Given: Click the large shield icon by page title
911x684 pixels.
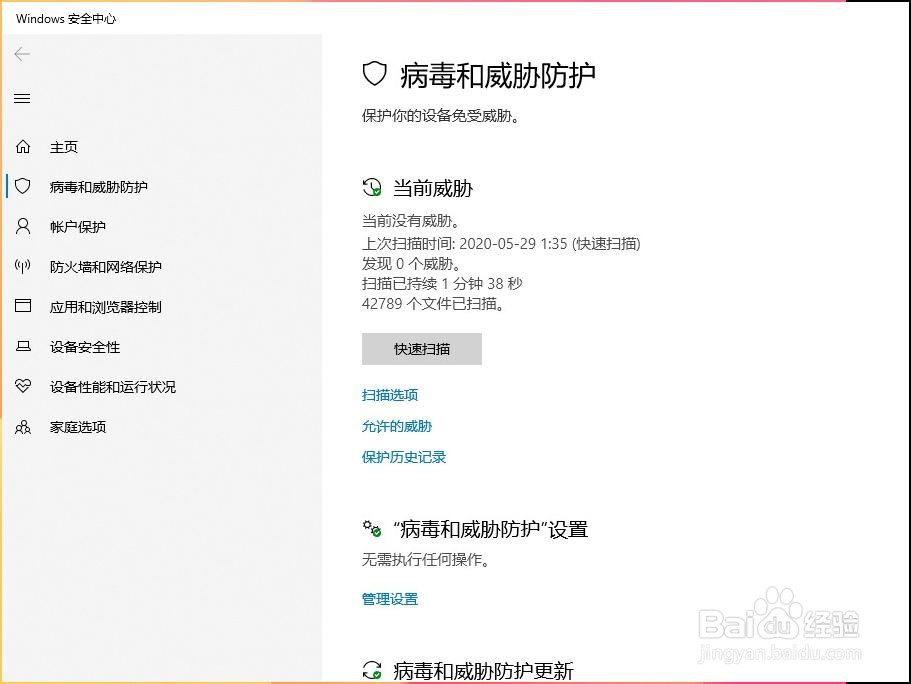Looking at the screenshot, I should [x=375, y=74].
